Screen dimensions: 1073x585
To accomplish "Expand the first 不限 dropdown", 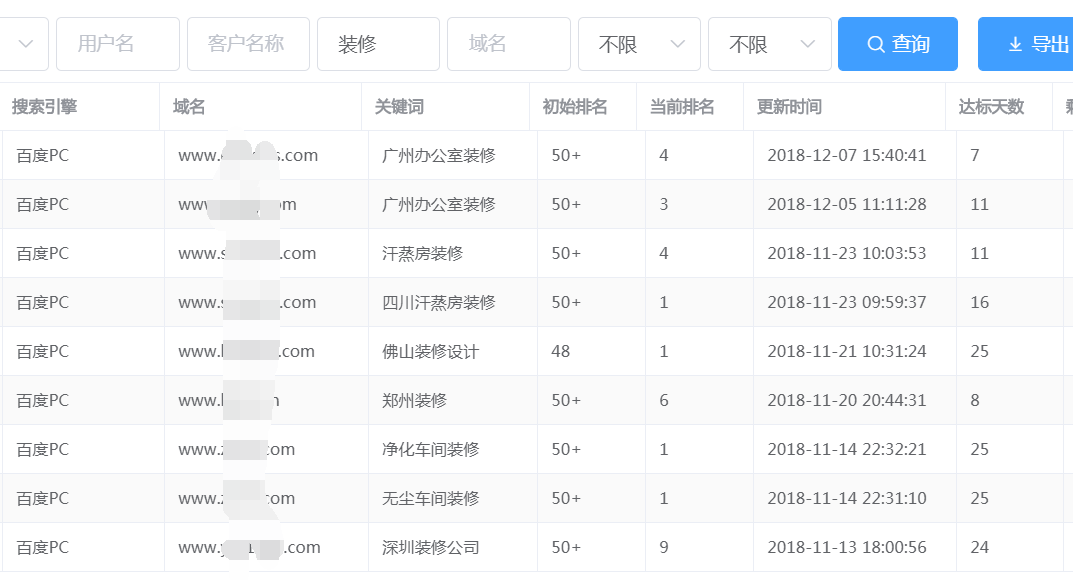I will [x=638, y=44].
